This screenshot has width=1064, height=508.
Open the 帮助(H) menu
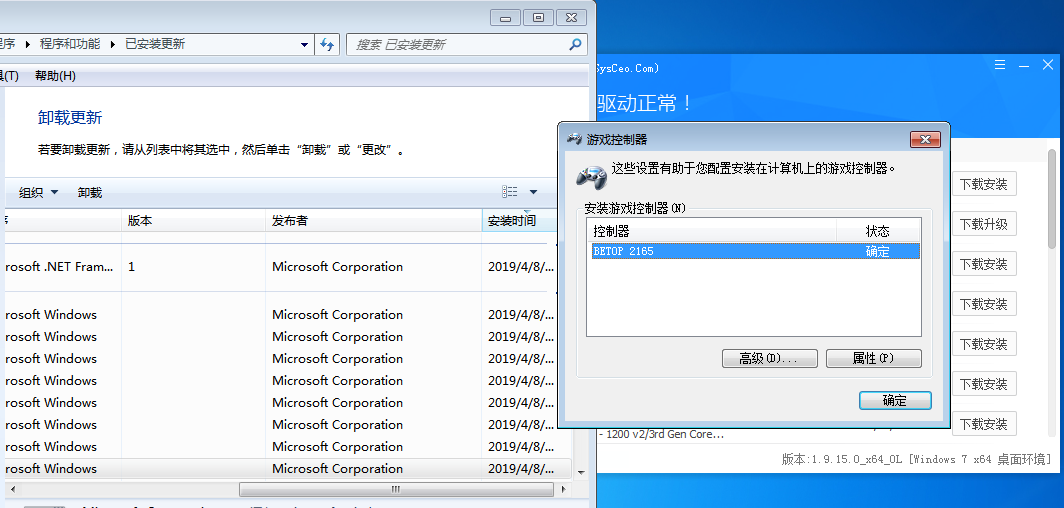55,76
